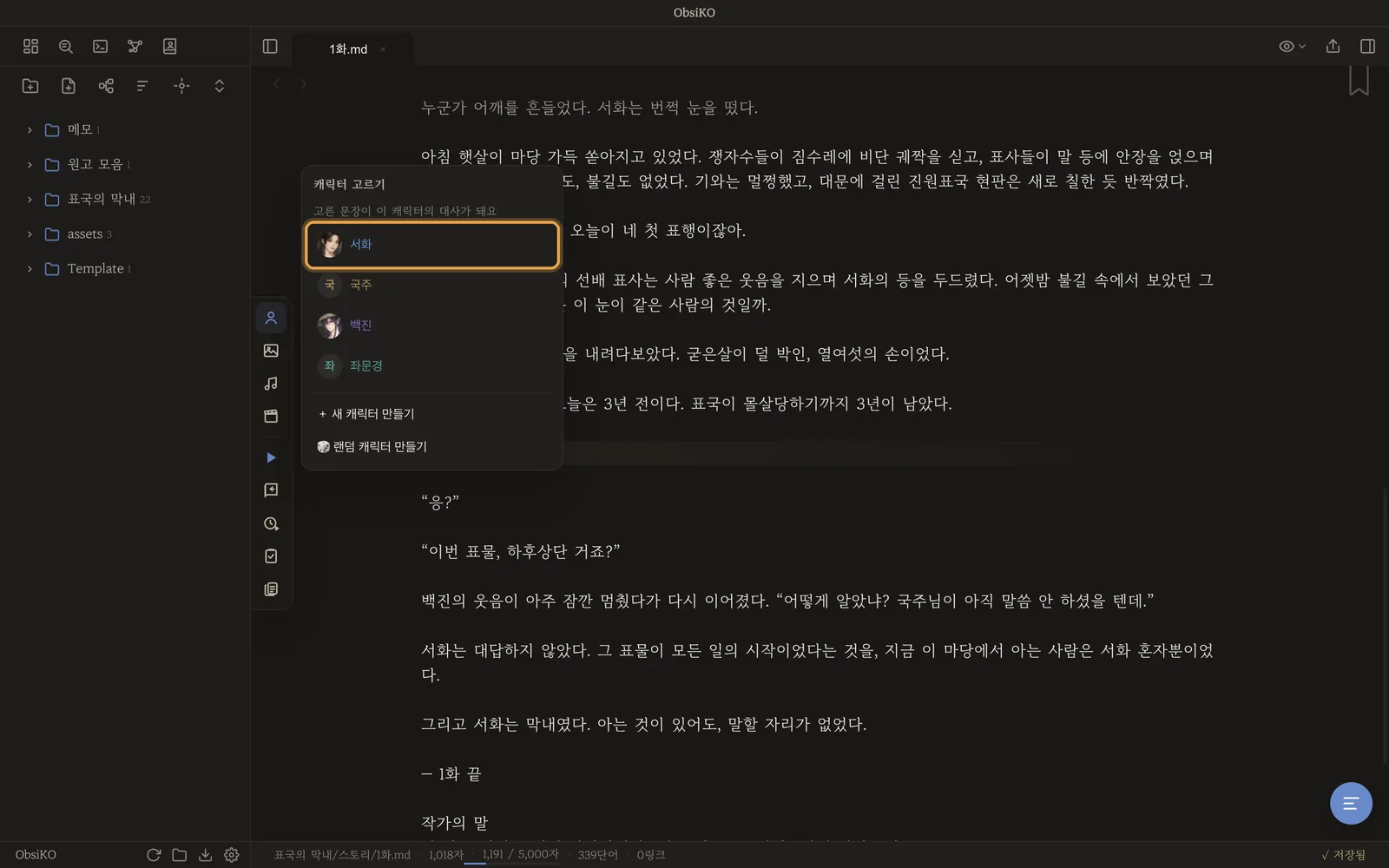The image size is (1389, 868).
Task: Collapse or expand all folders
Action: (x=219, y=85)
